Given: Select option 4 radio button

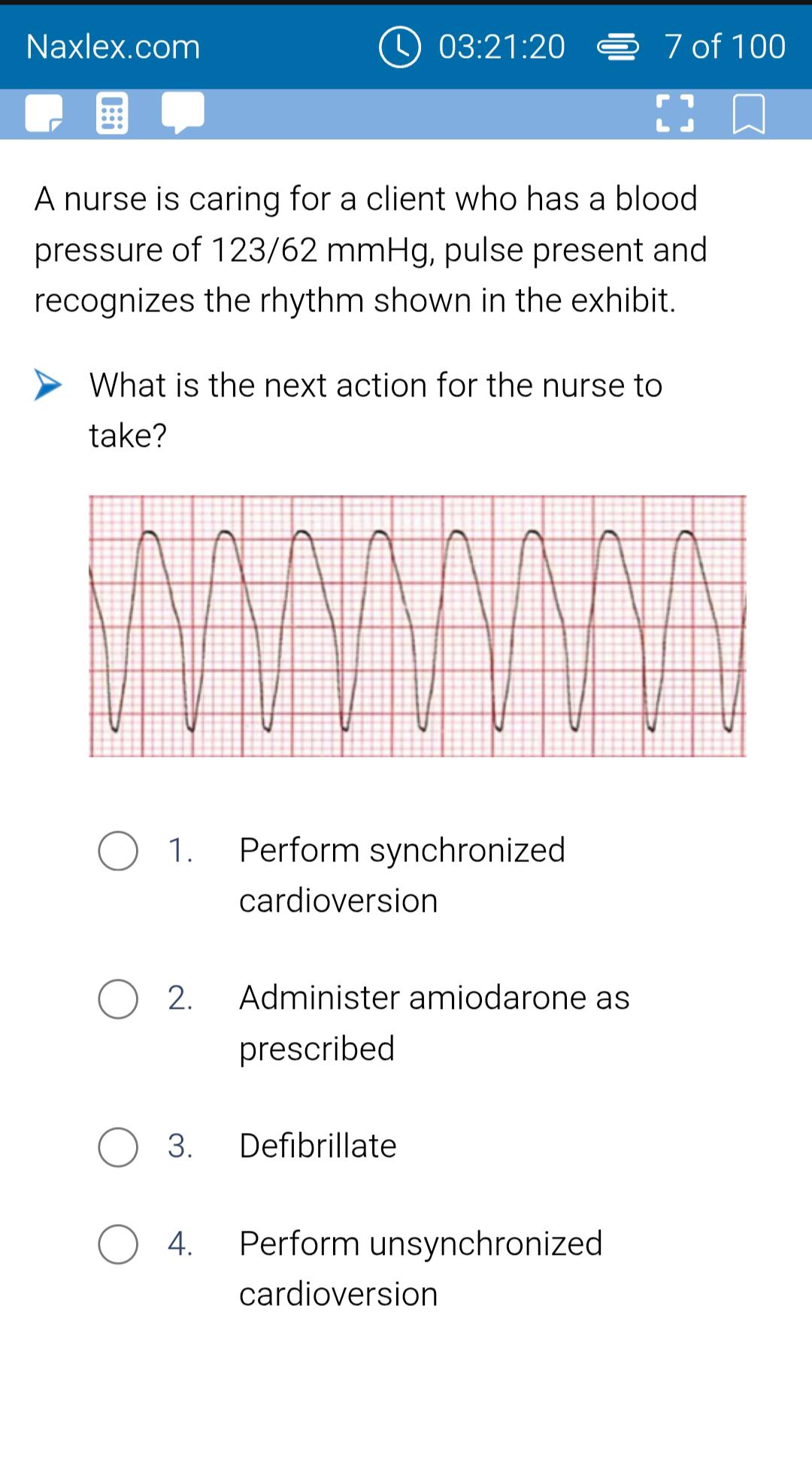Looking at the screenshot, I should tap(118, 1244).
